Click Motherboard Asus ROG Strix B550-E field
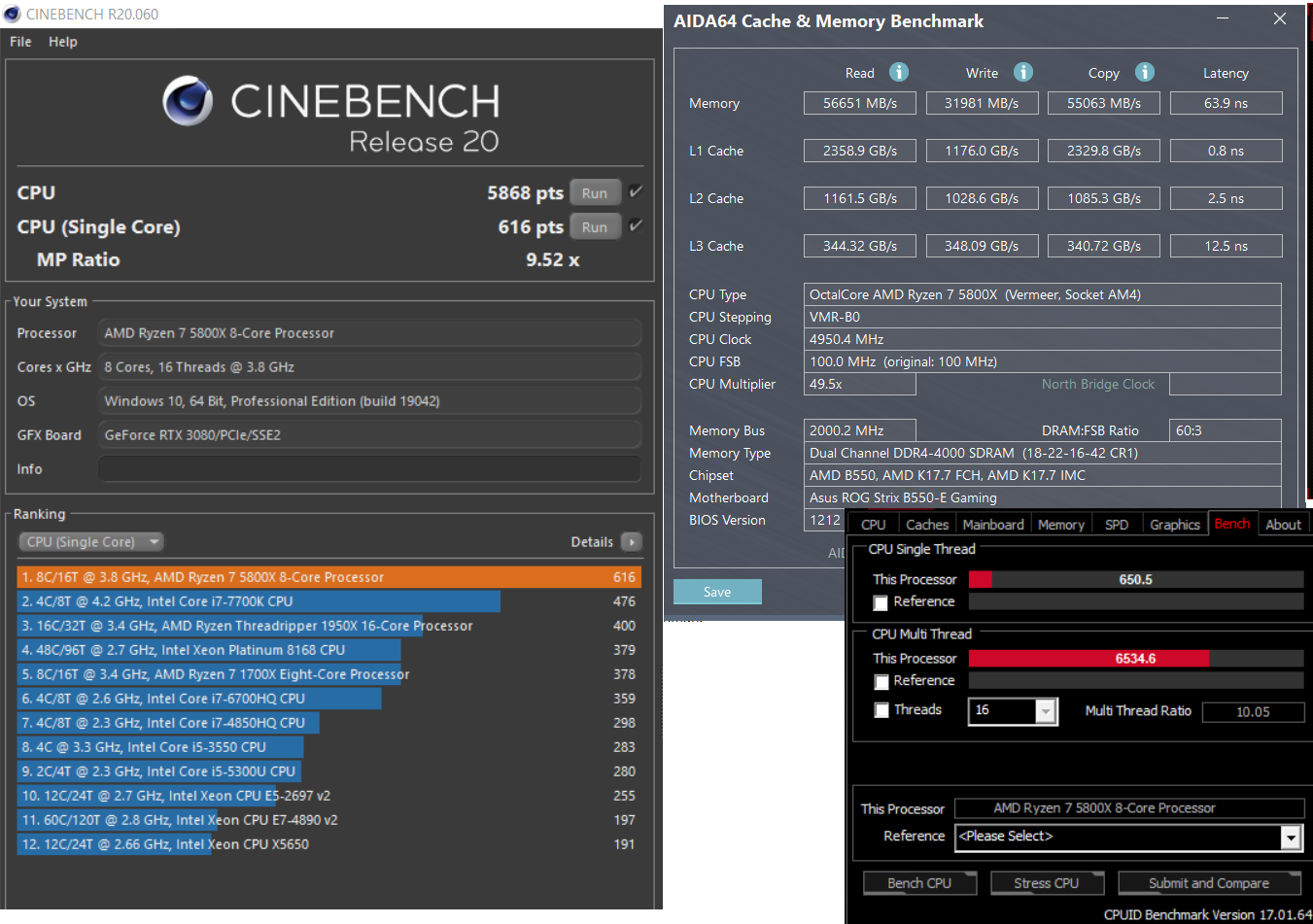This screenshot has height=924, width=1313. coord(1043,497)
